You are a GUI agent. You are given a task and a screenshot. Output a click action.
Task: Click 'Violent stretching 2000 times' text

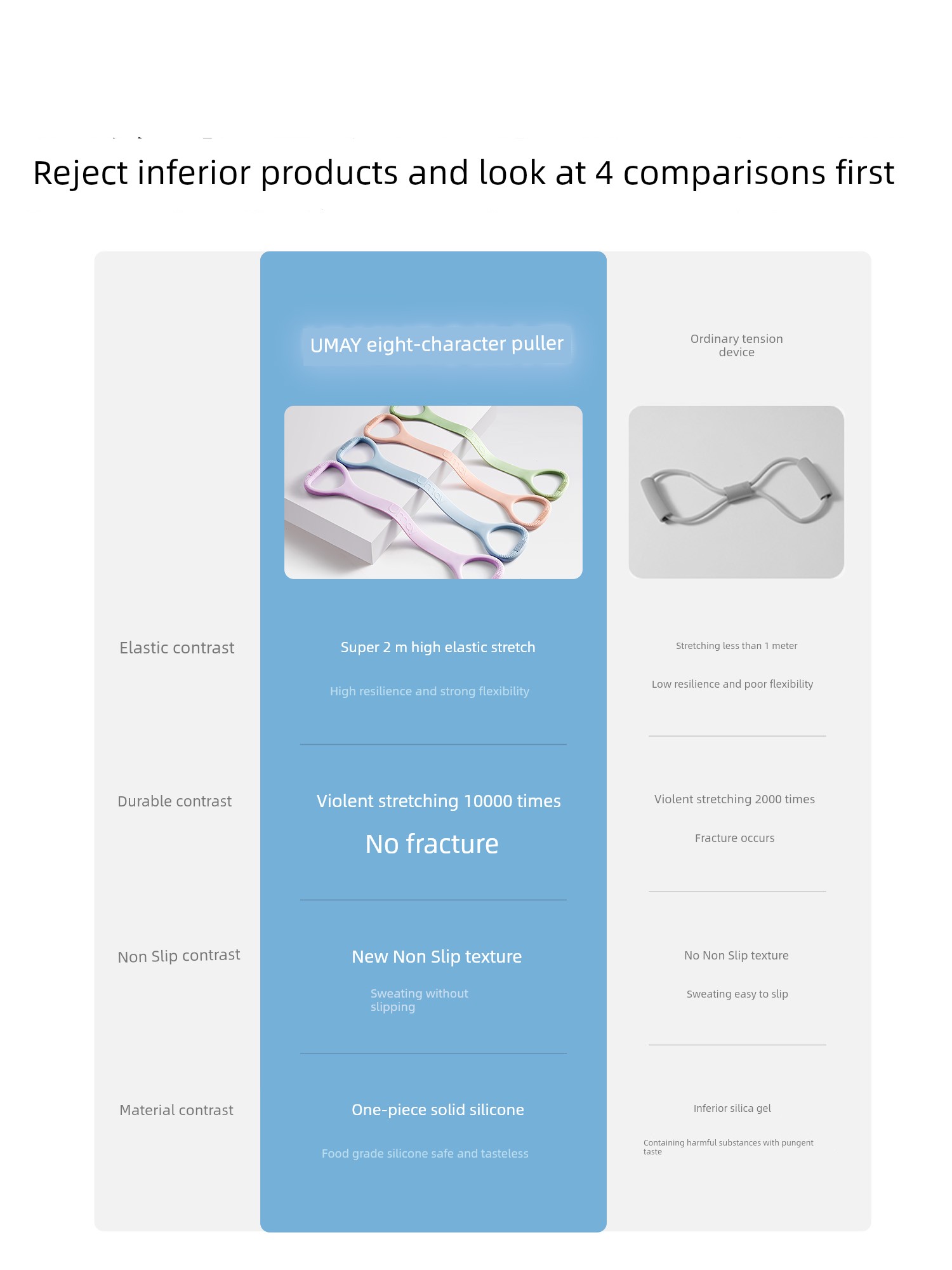(x=735, y=799)
